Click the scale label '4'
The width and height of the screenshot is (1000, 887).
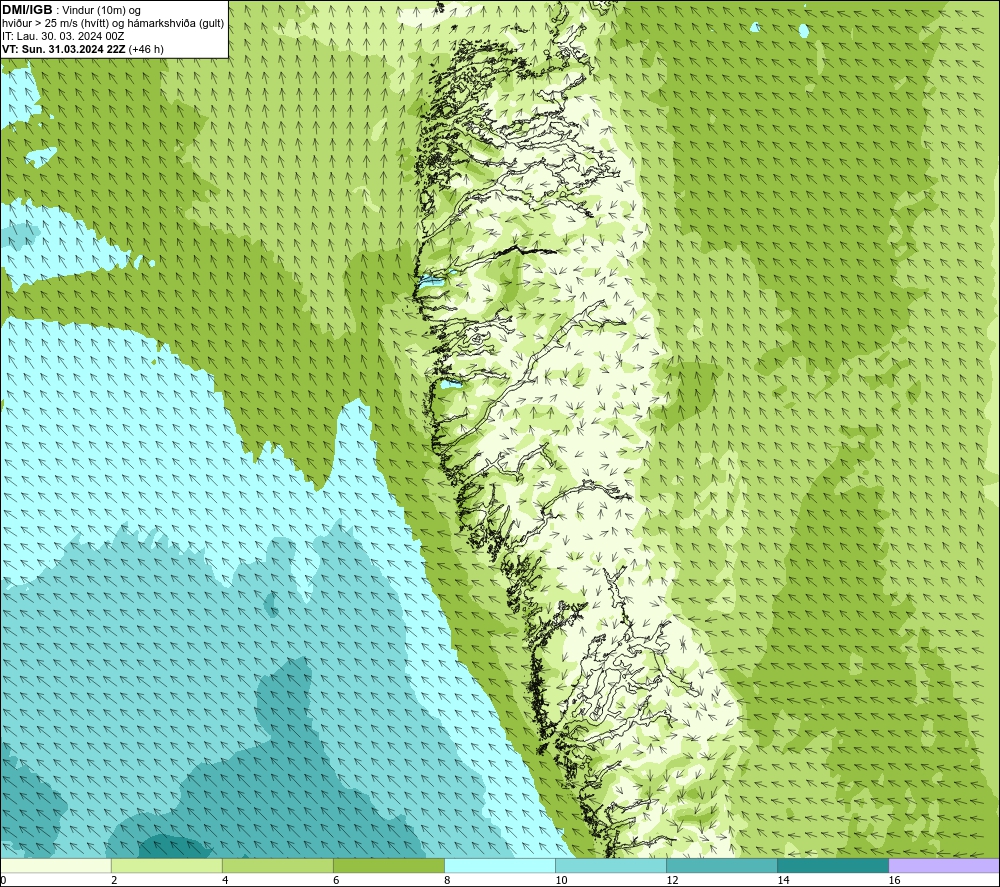224,880
